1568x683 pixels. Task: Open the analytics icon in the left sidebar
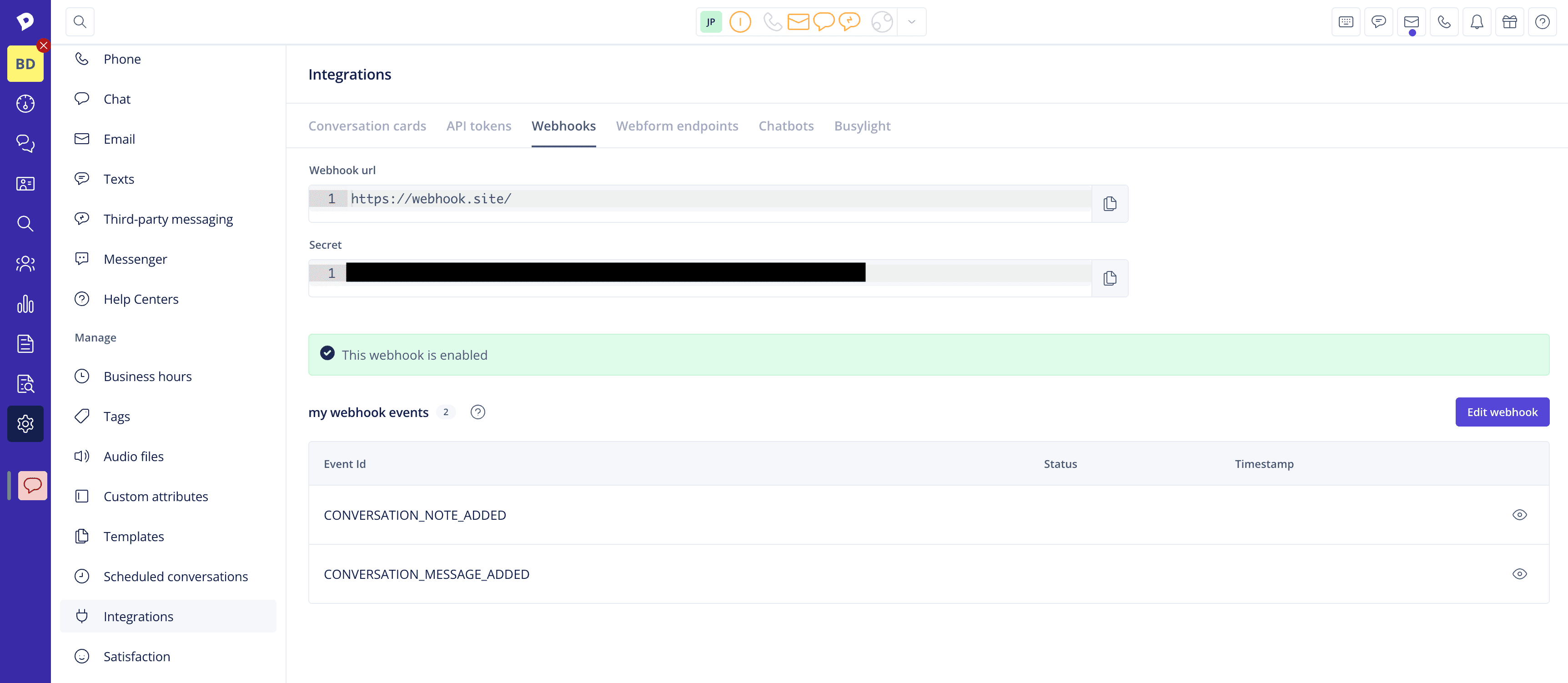(25, 304)
